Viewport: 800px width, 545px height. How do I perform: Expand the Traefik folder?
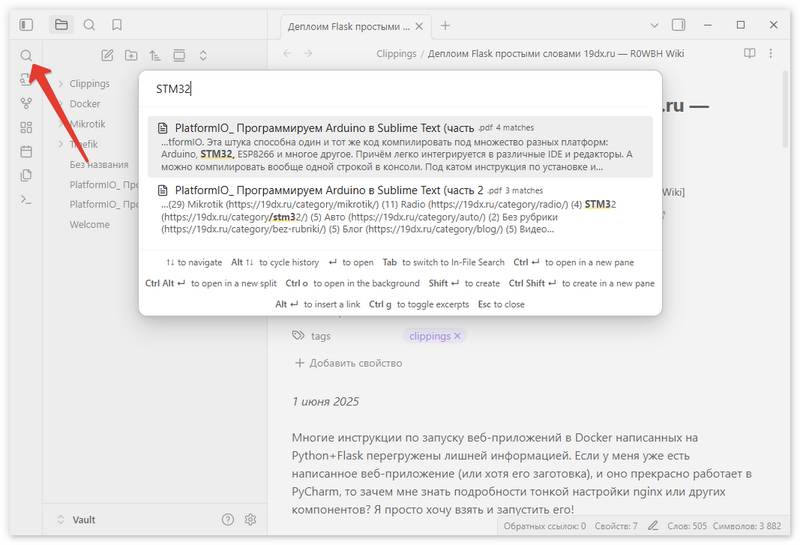(x=84, y=144)
